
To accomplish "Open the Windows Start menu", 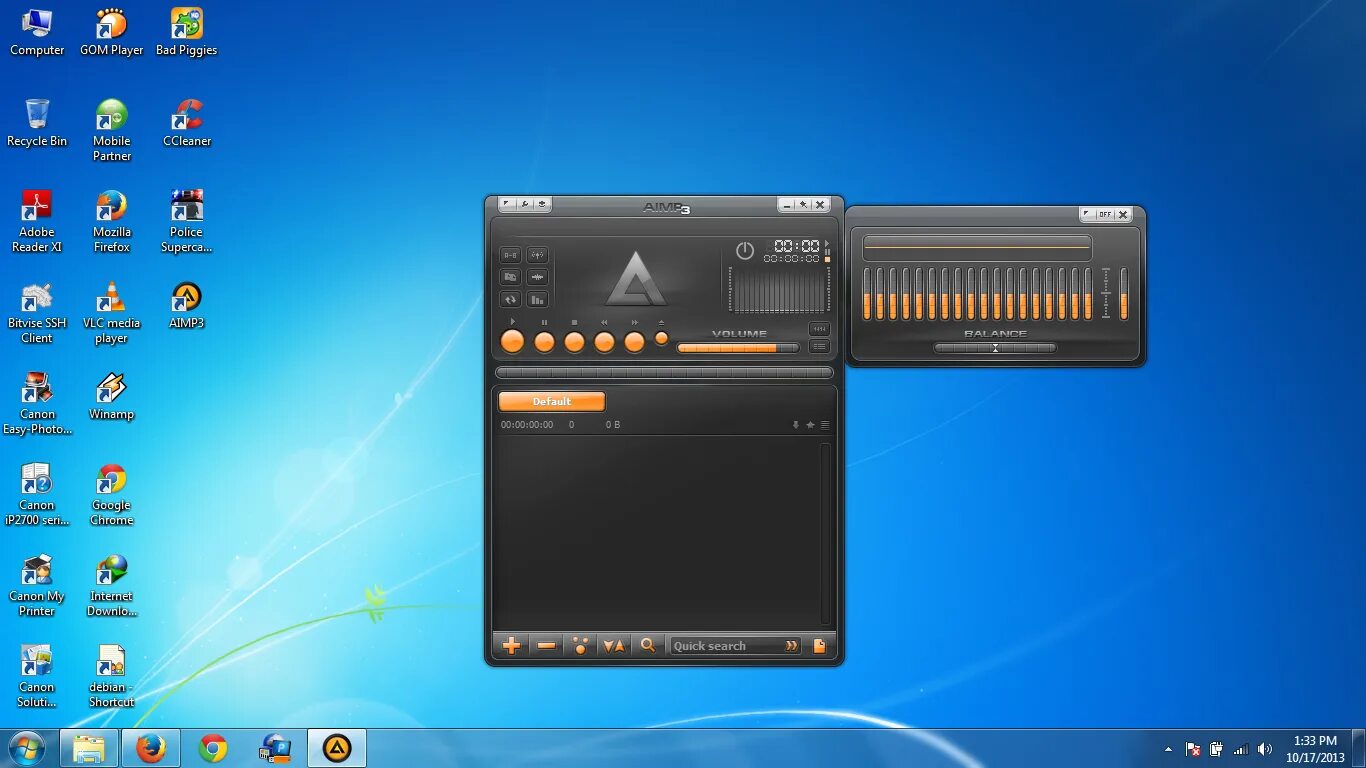I will (27, 748).
